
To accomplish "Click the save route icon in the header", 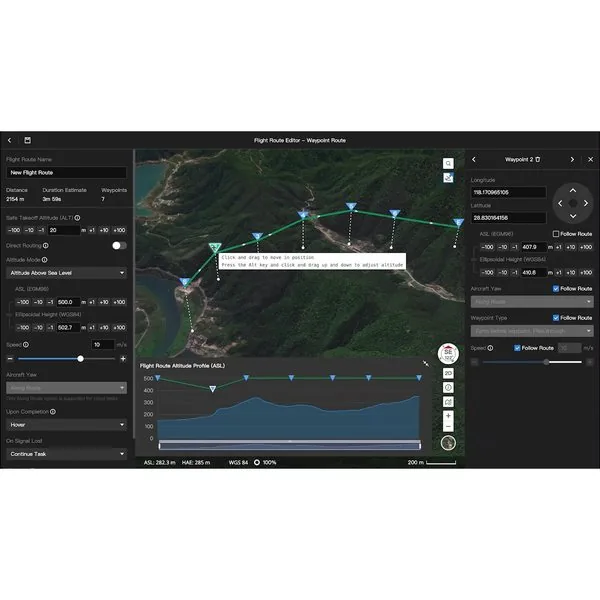I will coord(28,140).
